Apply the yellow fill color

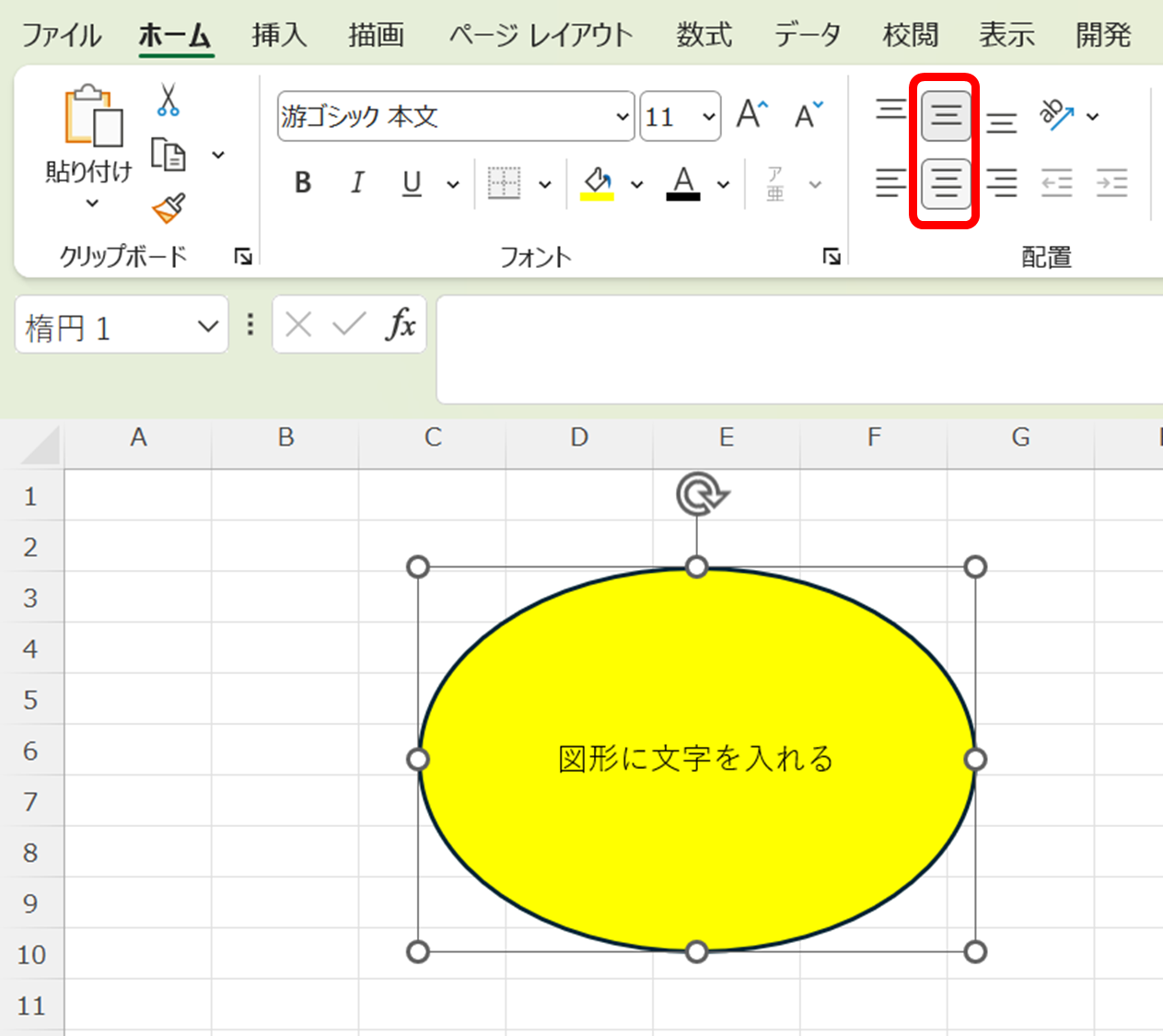(x=598, y=183)
